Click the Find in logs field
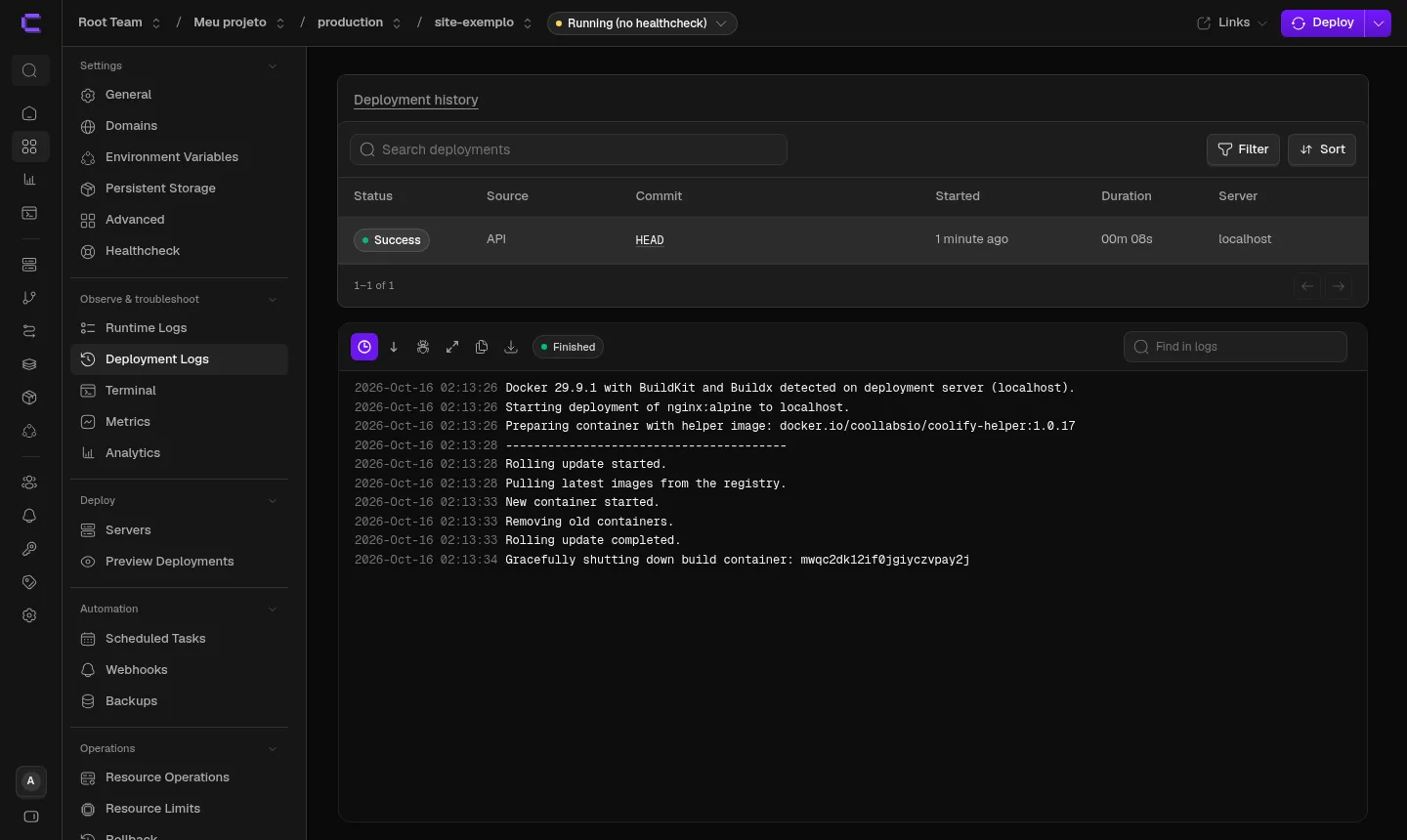This screenshot has height=840, width=1407. [x=1235, y=347]
